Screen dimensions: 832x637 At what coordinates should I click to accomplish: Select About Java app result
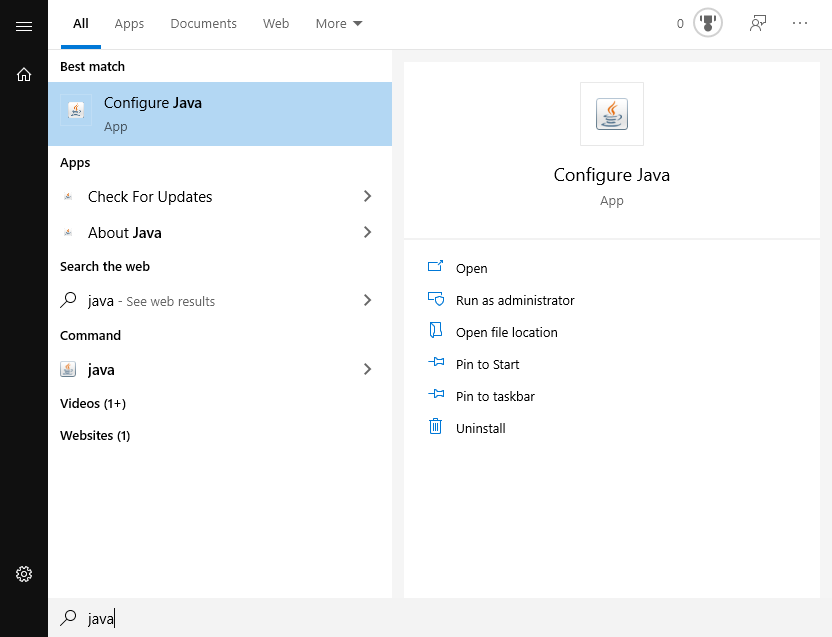click(x=220, y=233)
